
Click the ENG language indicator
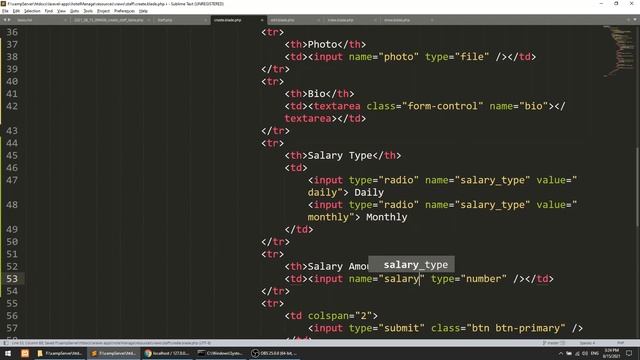pos(595,353)
